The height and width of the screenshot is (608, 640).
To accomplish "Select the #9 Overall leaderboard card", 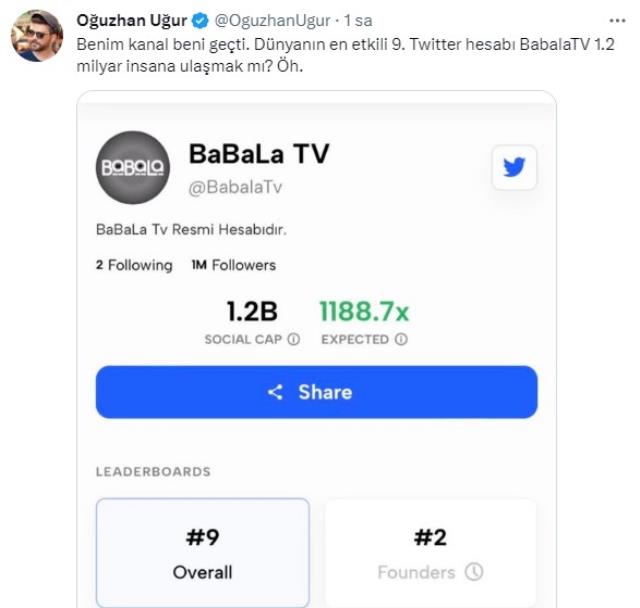I will coord(203,553).
